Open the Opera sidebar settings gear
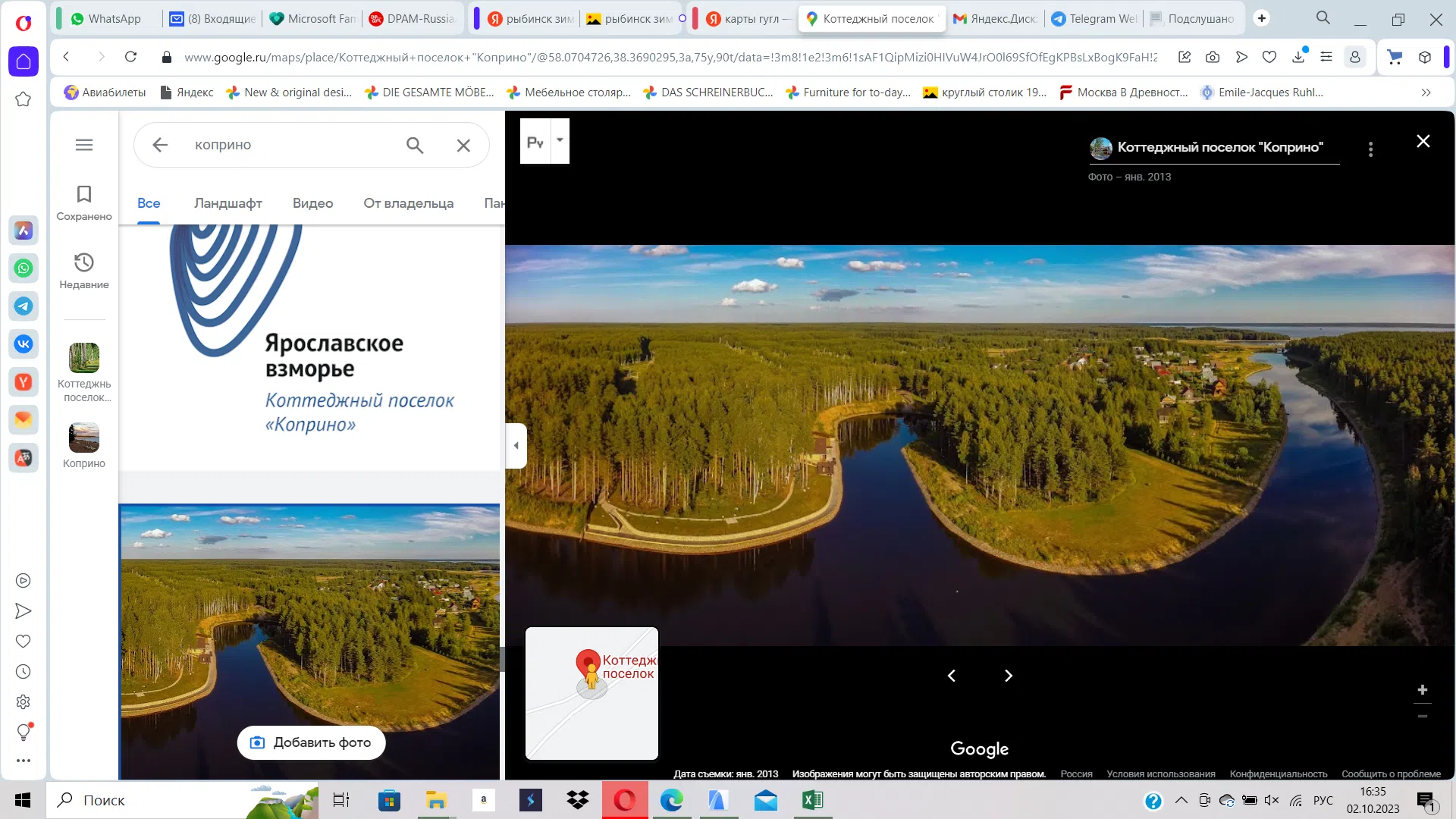This screenshot has width=1456, height=819. pos(24,702)
